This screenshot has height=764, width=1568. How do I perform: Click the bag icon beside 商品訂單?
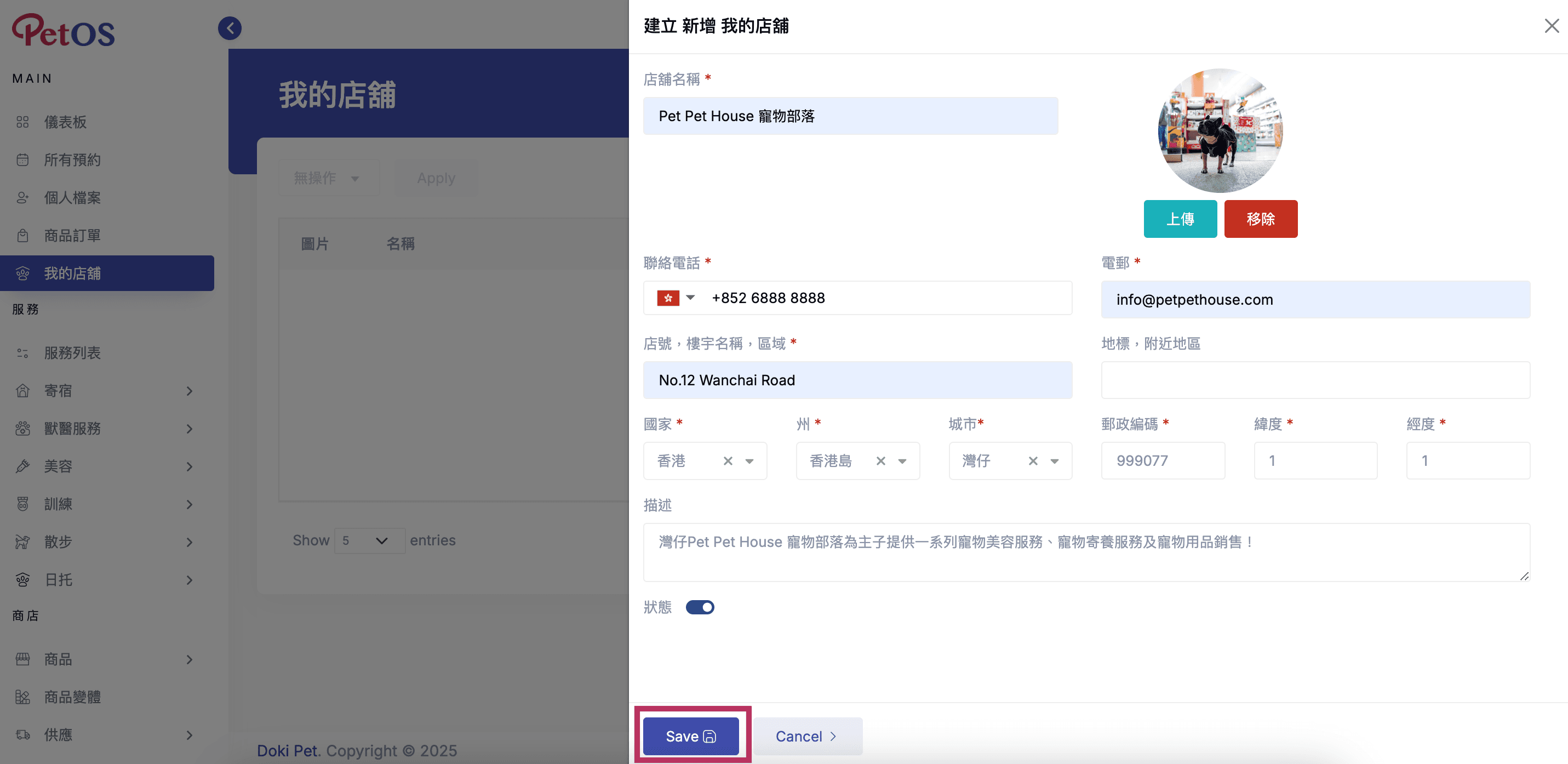22,236
